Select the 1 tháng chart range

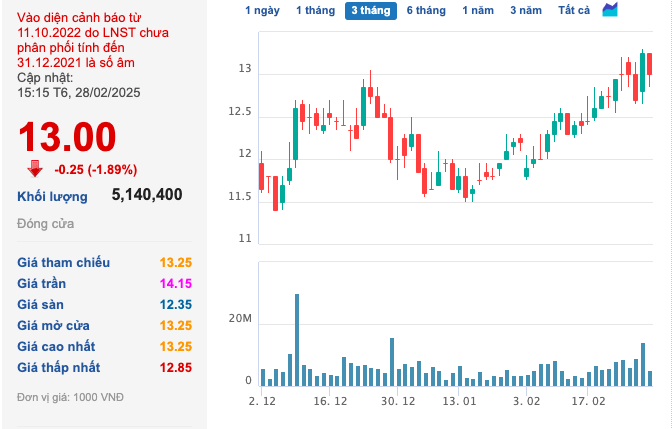(x=315, y=10)
